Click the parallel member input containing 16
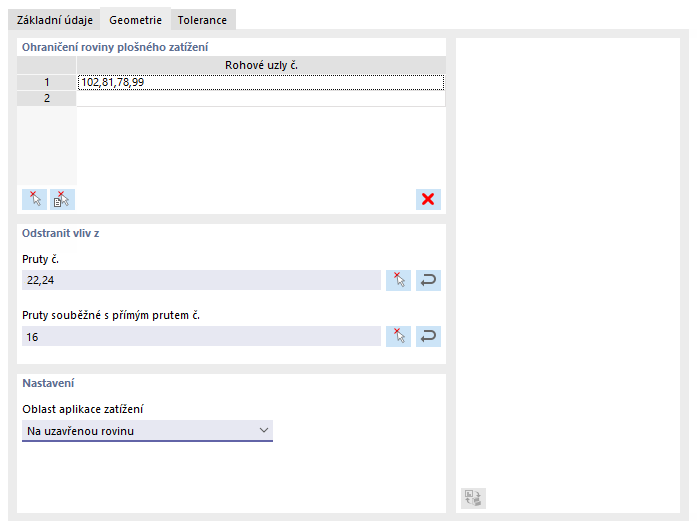697x526 pixels. [x=201, y=337]
